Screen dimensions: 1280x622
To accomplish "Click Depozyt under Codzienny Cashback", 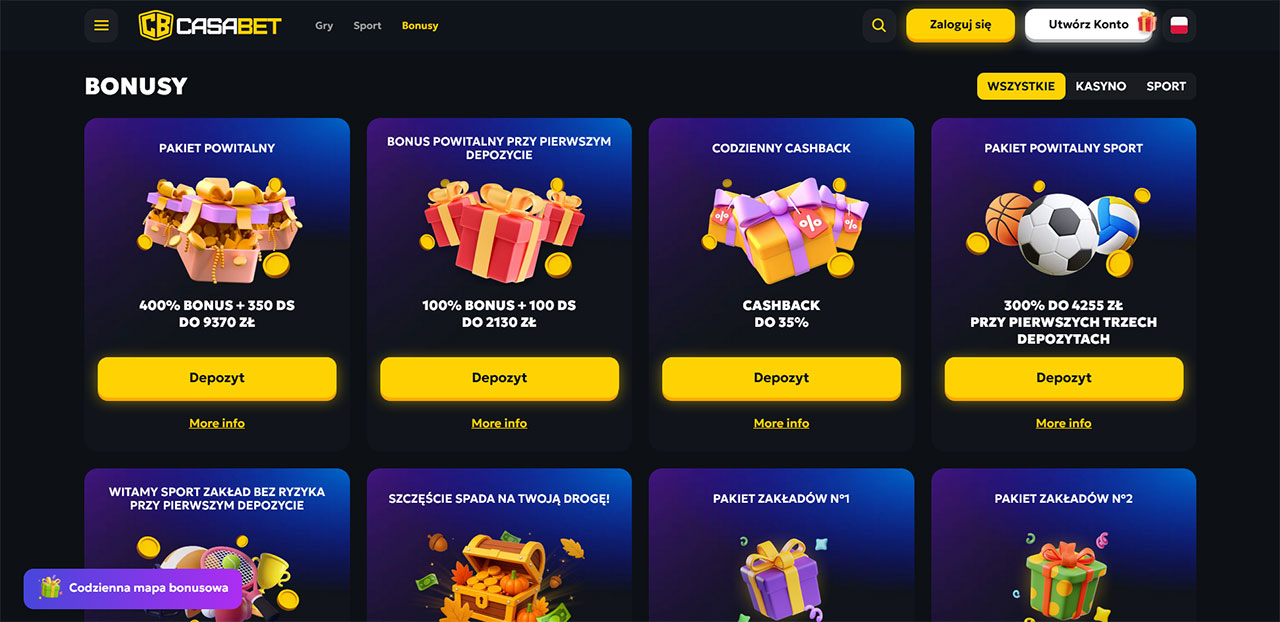I will [x=781, y=378].
